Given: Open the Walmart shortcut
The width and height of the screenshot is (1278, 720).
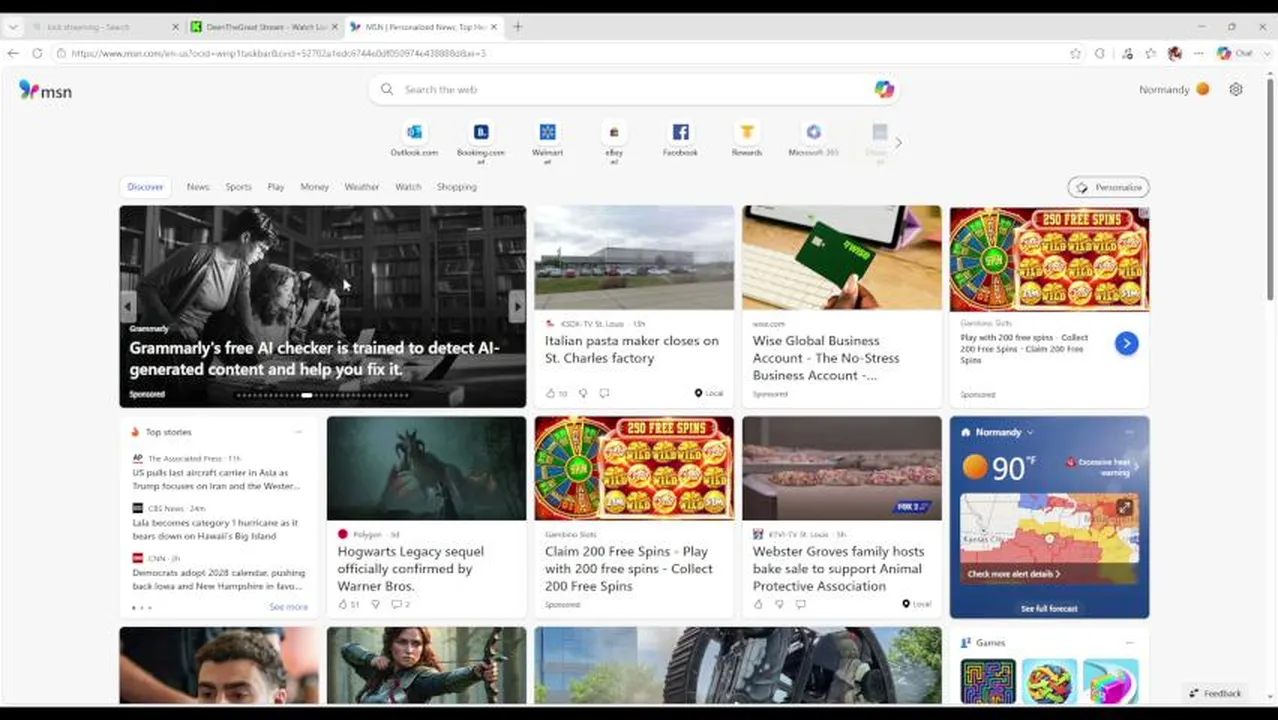Looking at the screenshot, I should click(x=547, y=140).
